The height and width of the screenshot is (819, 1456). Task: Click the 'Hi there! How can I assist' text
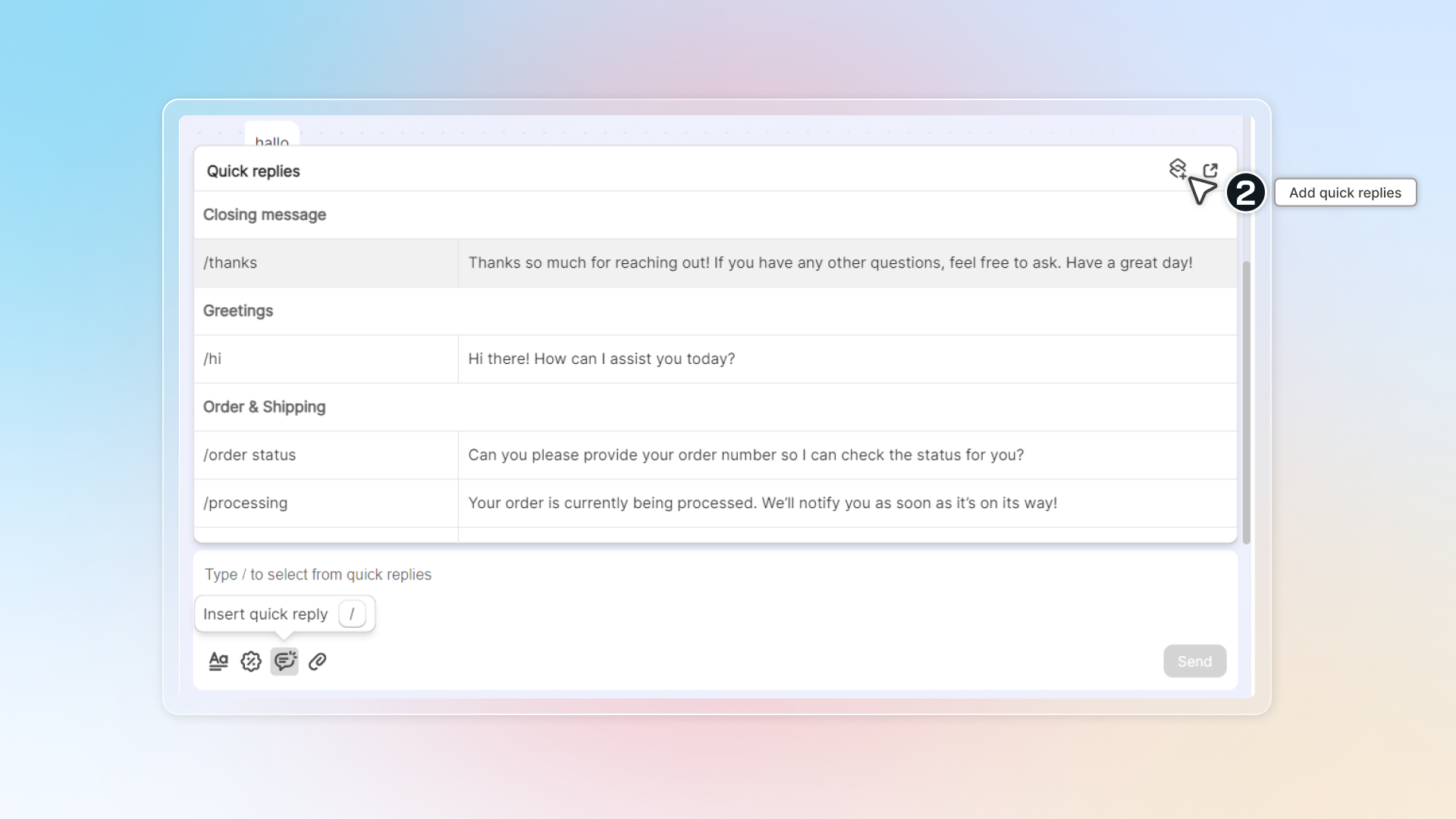[x=601, y=359]
